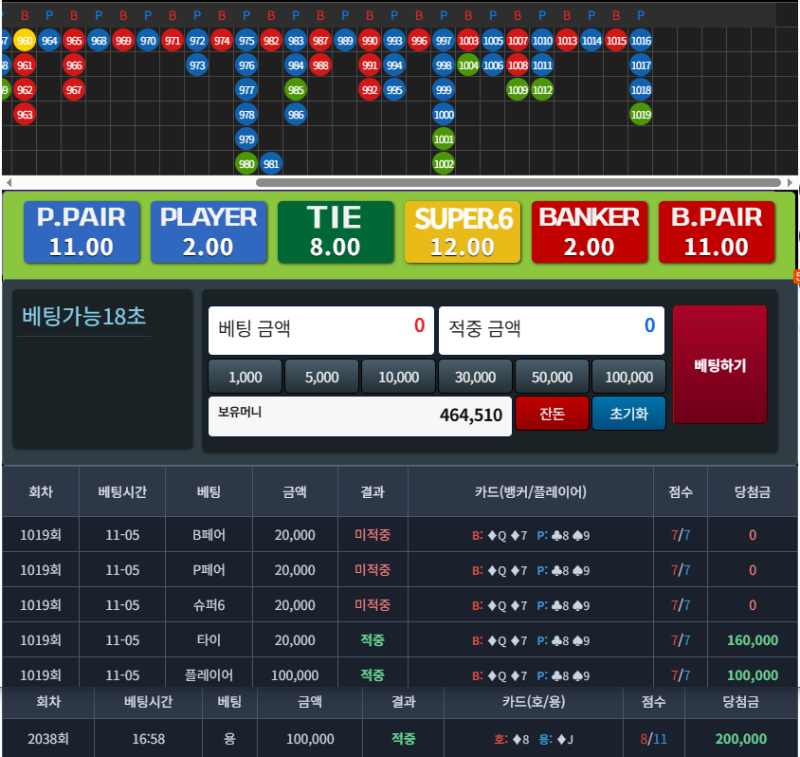Select the B.PAIR 11.00 bet option
Screen dimensions: 800x757
click(x=716, y=232)
